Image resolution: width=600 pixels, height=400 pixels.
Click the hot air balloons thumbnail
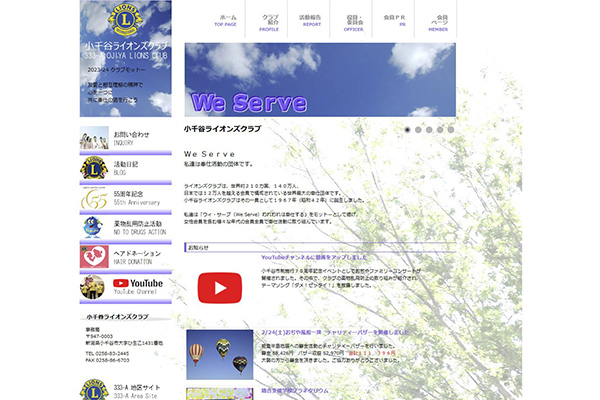click(x=219, y=354)
